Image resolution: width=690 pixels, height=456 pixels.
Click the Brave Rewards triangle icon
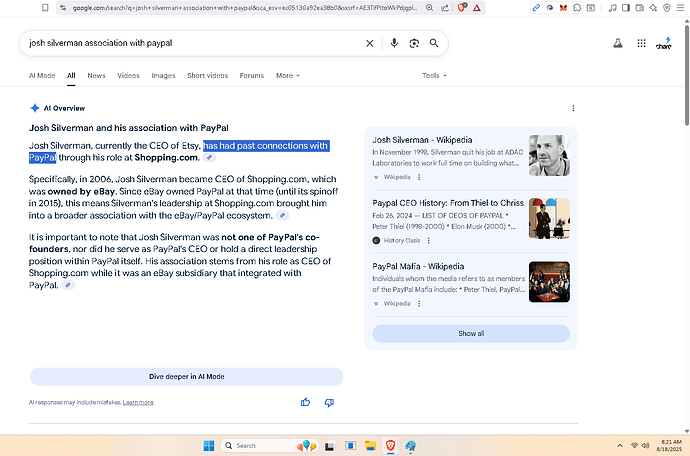point(477,7)
